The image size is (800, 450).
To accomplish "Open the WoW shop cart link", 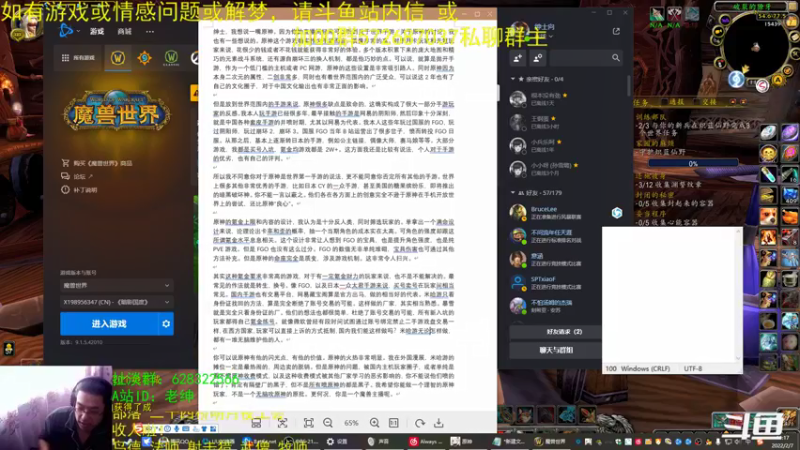I will [x=96, y=163].
